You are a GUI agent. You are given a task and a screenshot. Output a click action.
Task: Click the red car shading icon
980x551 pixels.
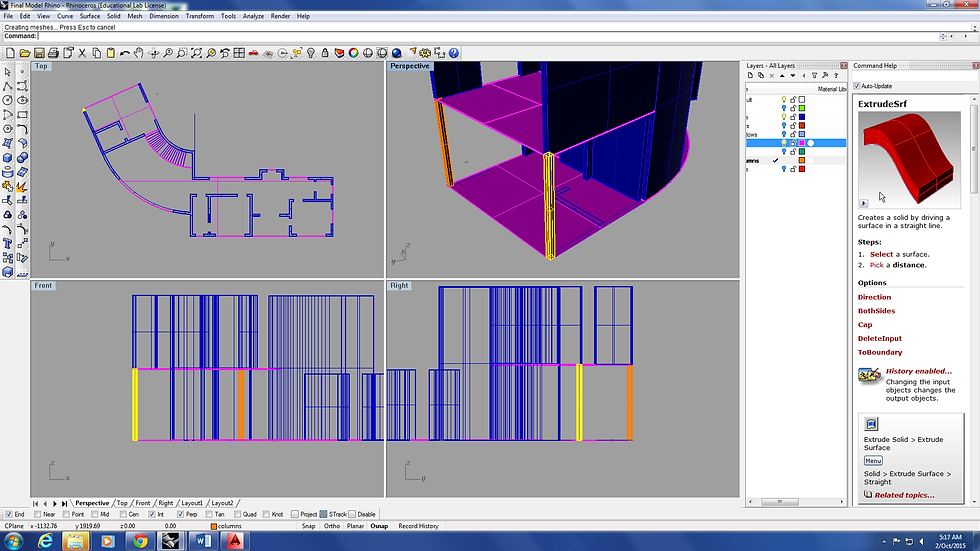(253, 53)
